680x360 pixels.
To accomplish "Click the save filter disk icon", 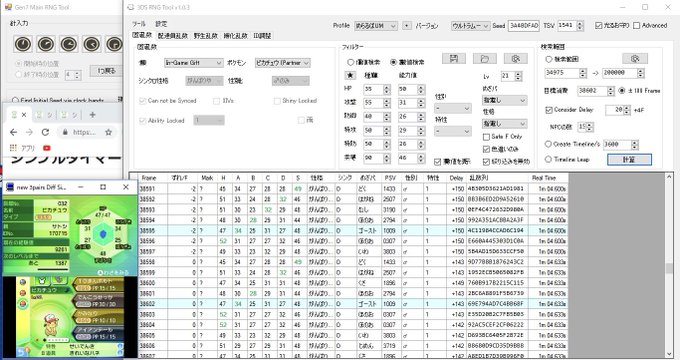I will pos(454,59).
